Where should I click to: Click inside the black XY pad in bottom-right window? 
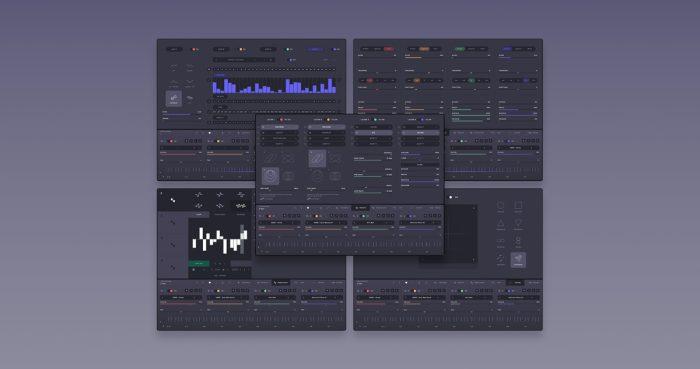coord(448,233)
